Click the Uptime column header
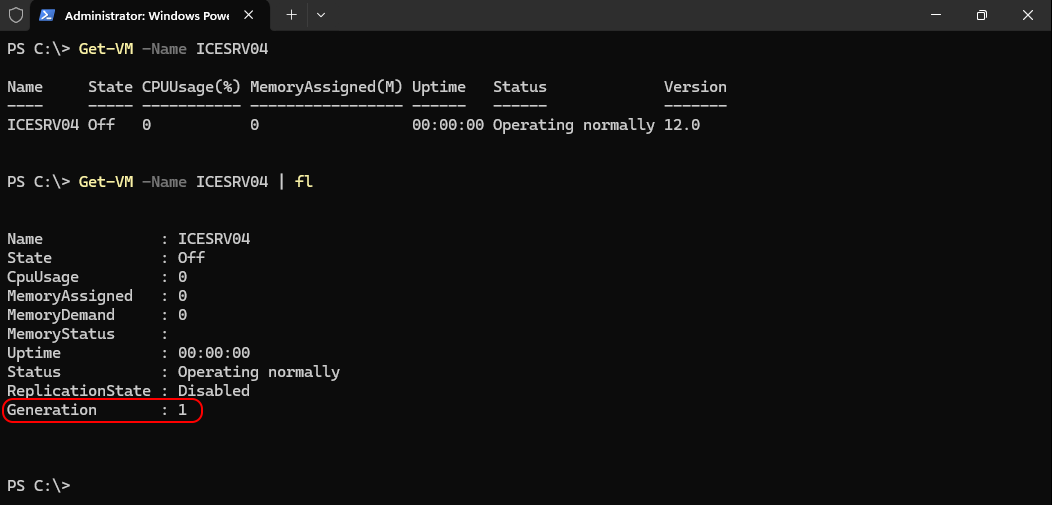Image resolution: width=1052 pixels, height=505 pixels. pos(439,87)
